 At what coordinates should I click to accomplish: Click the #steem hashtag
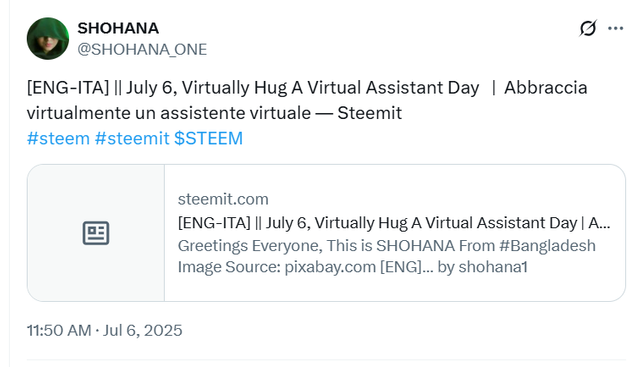58,138
